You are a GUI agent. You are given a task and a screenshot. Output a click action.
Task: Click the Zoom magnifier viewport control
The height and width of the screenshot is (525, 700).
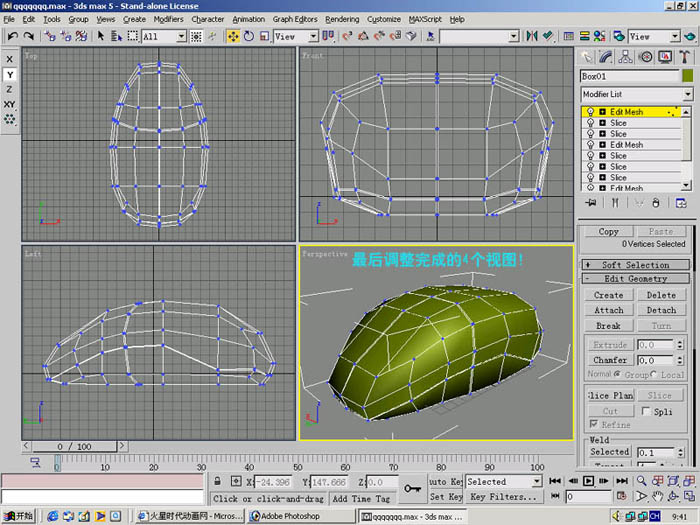click(641, 481)
